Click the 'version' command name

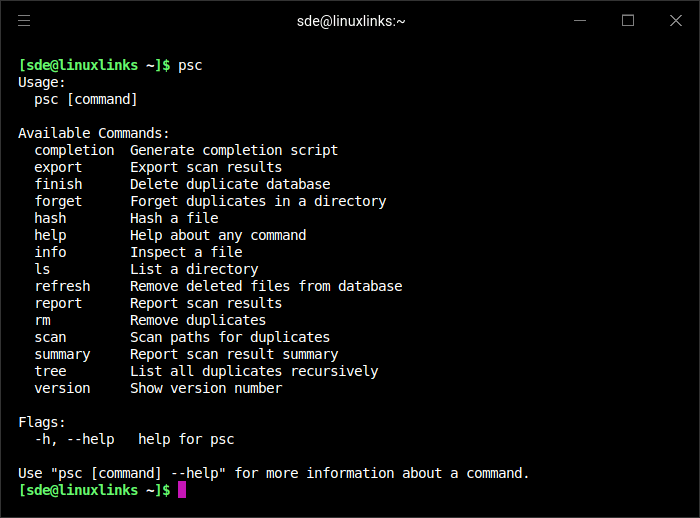[x=62, y=388]
